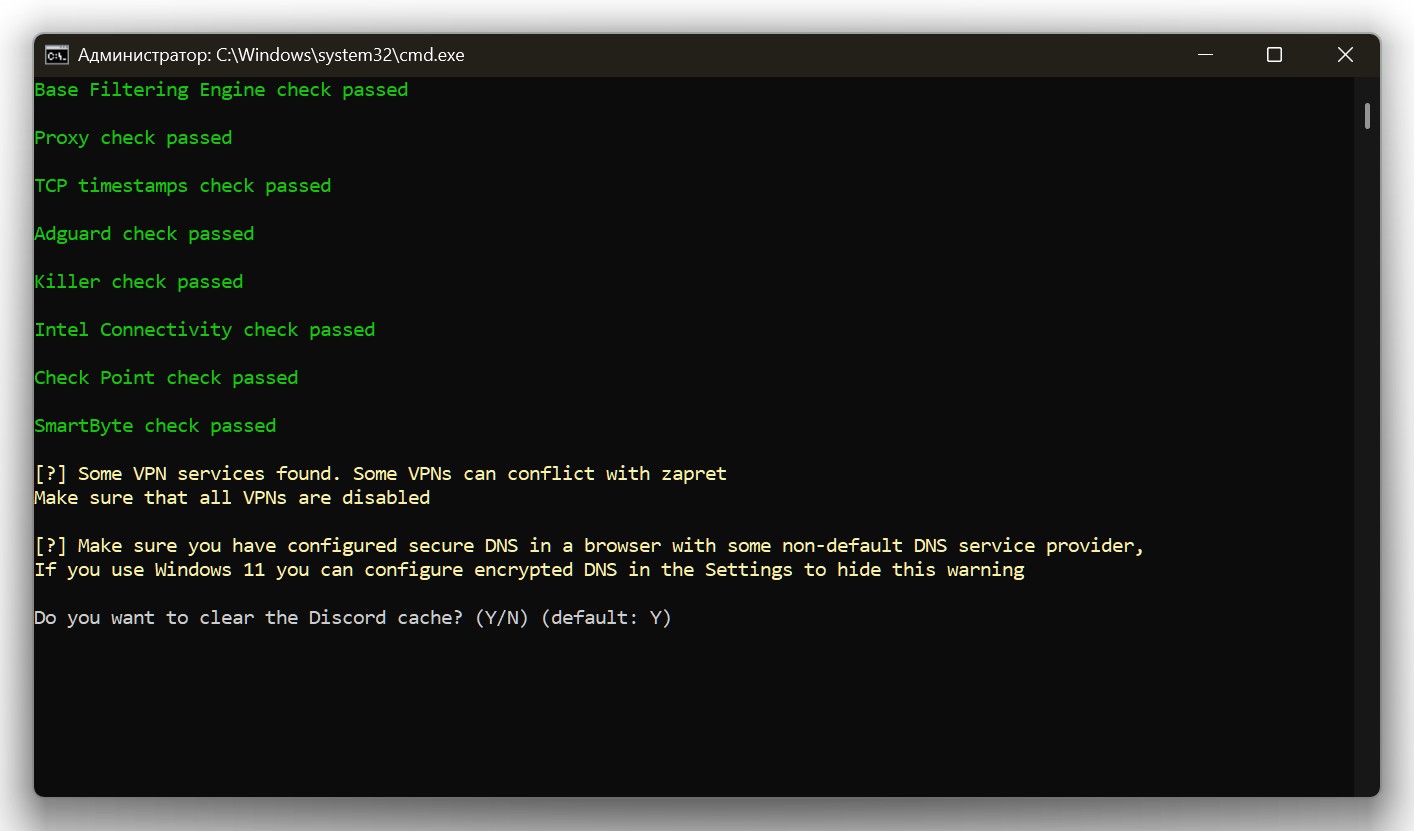
Task: Click the 'Killer check passed' line
Action: click(x=138, y=282)
